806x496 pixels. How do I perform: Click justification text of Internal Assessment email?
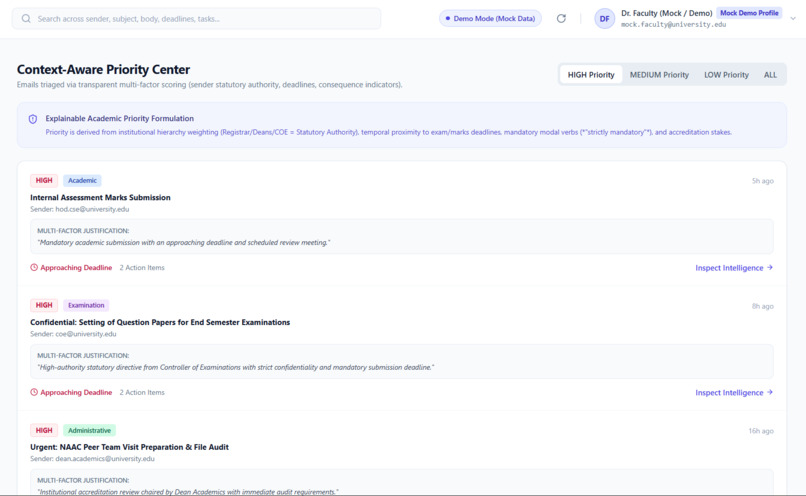[184, 243]
